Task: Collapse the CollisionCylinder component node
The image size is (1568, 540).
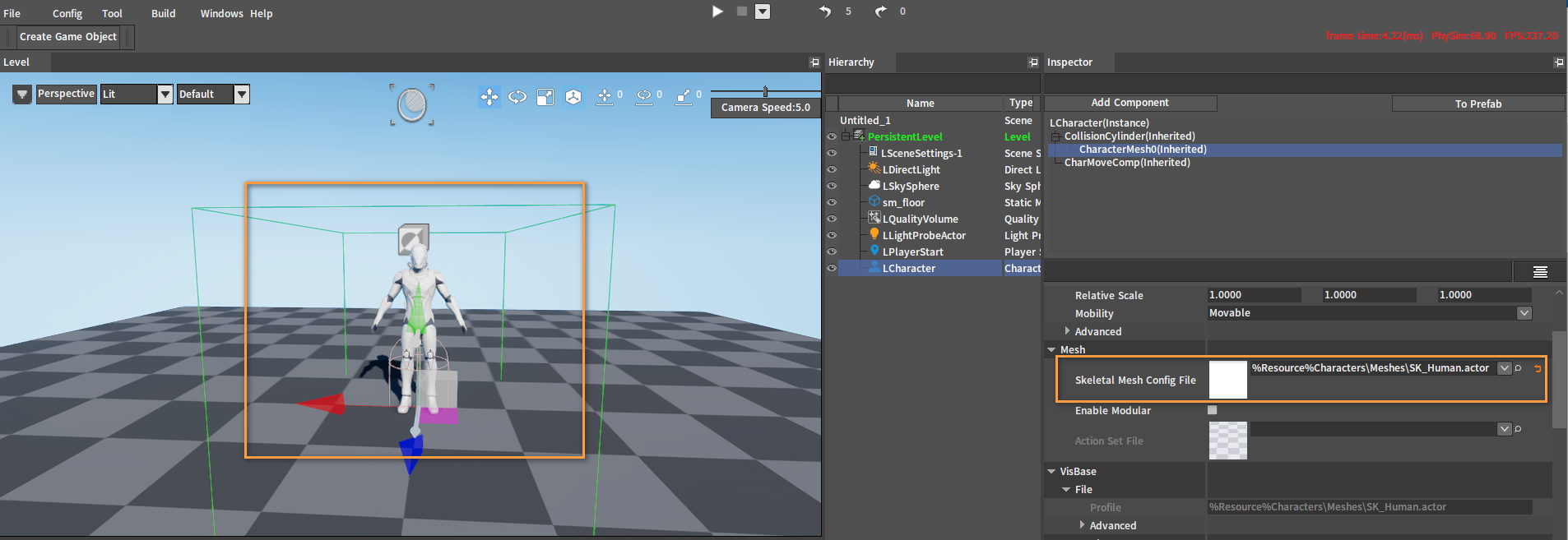Action: click(x=1055, y=136)
